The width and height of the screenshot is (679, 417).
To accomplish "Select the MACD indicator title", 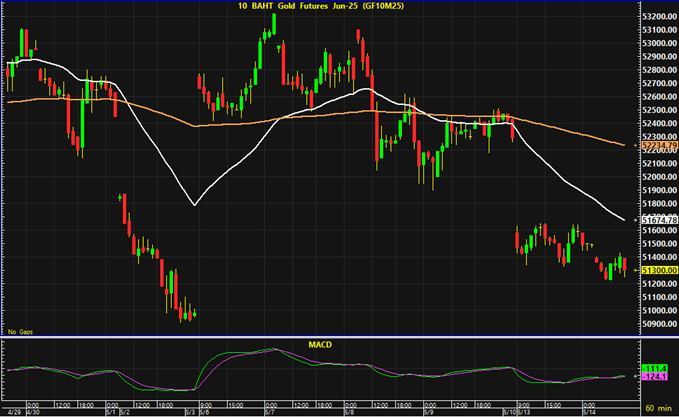I will (x=319, y=345).
